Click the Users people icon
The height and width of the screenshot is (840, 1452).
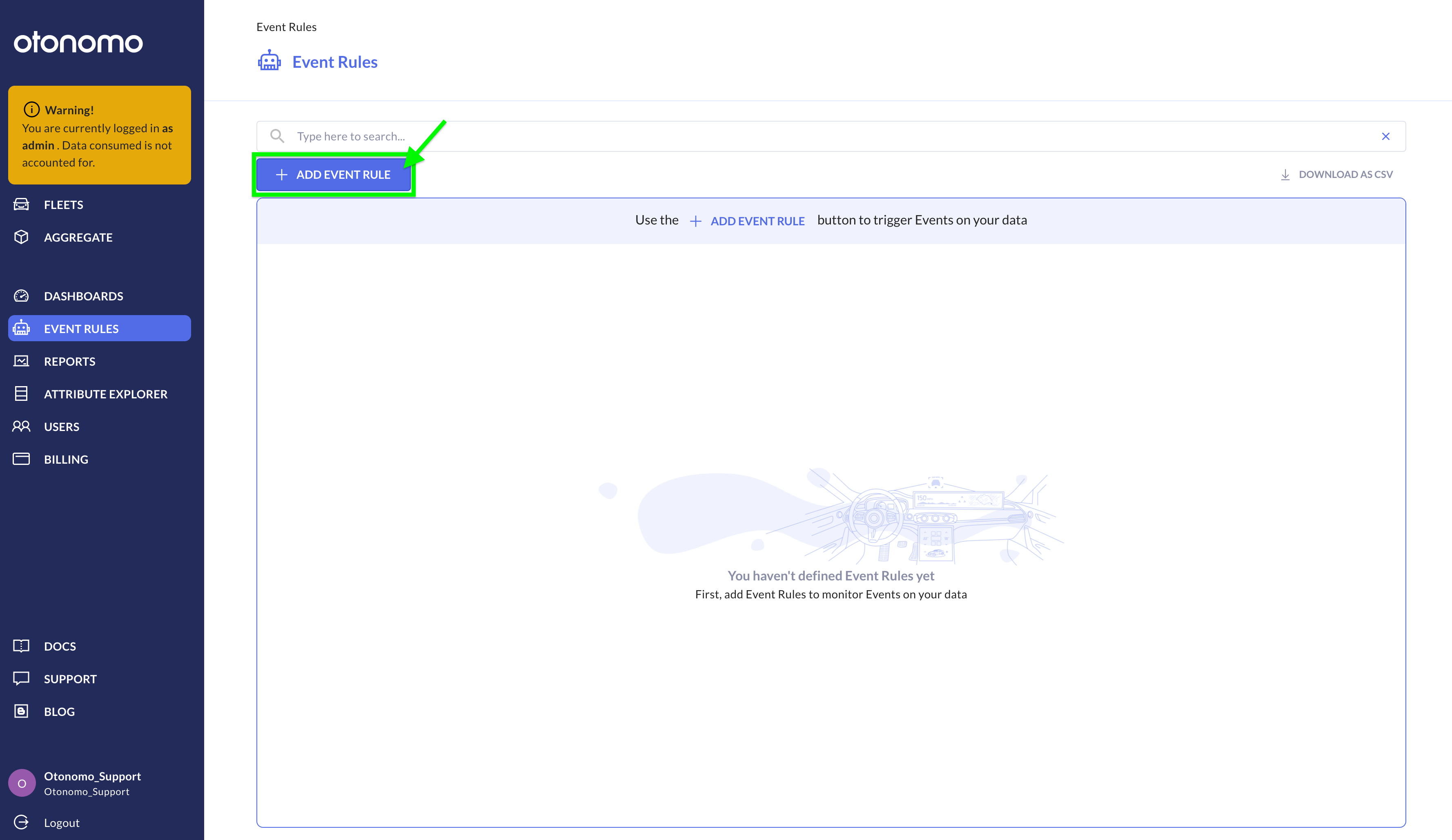coord(21,427)
